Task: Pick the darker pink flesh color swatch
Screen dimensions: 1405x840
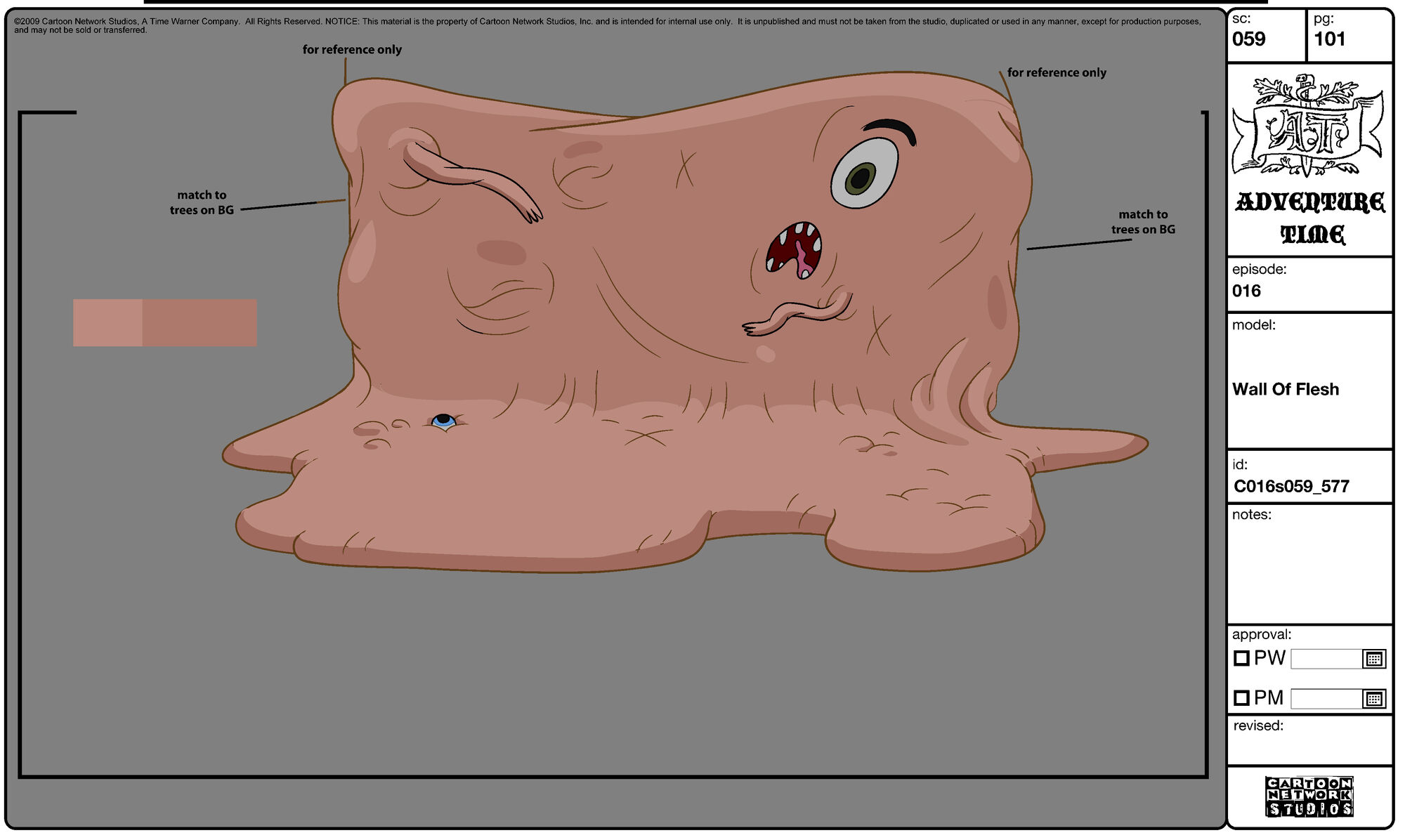Action: tap(200, 322)
